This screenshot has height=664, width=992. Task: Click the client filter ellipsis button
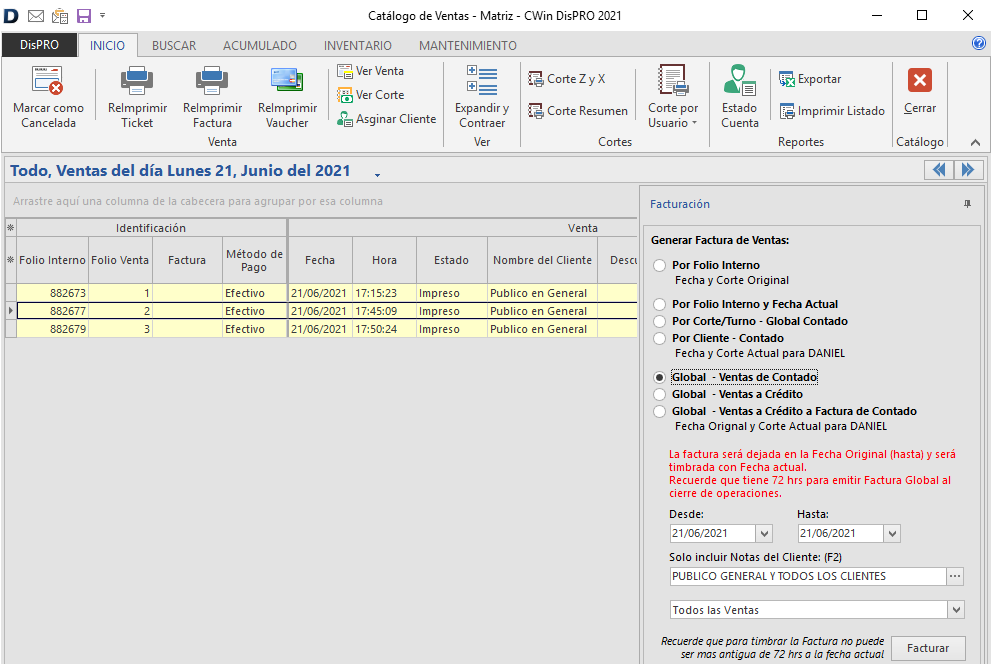(955, 576)
